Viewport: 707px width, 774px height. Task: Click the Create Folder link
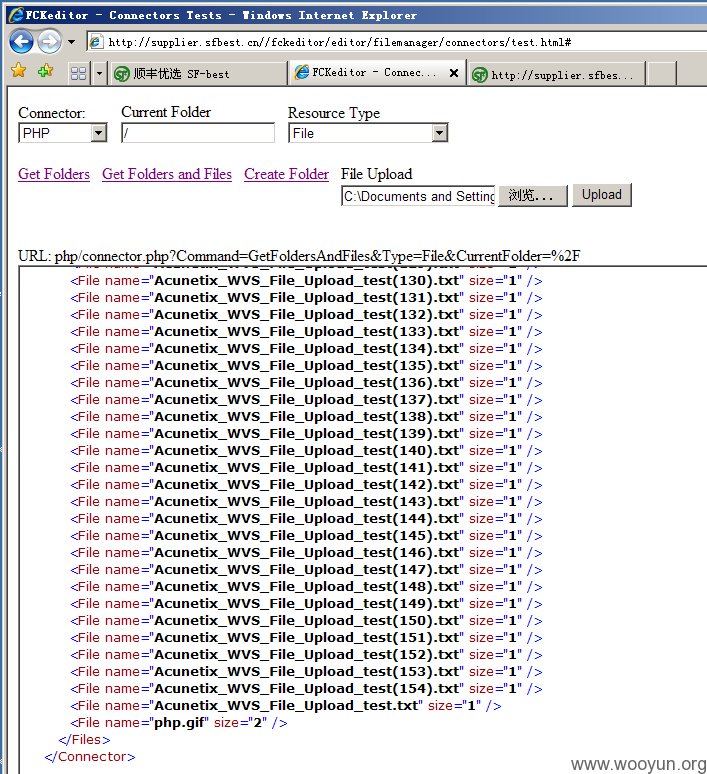(x=286, y=174)
